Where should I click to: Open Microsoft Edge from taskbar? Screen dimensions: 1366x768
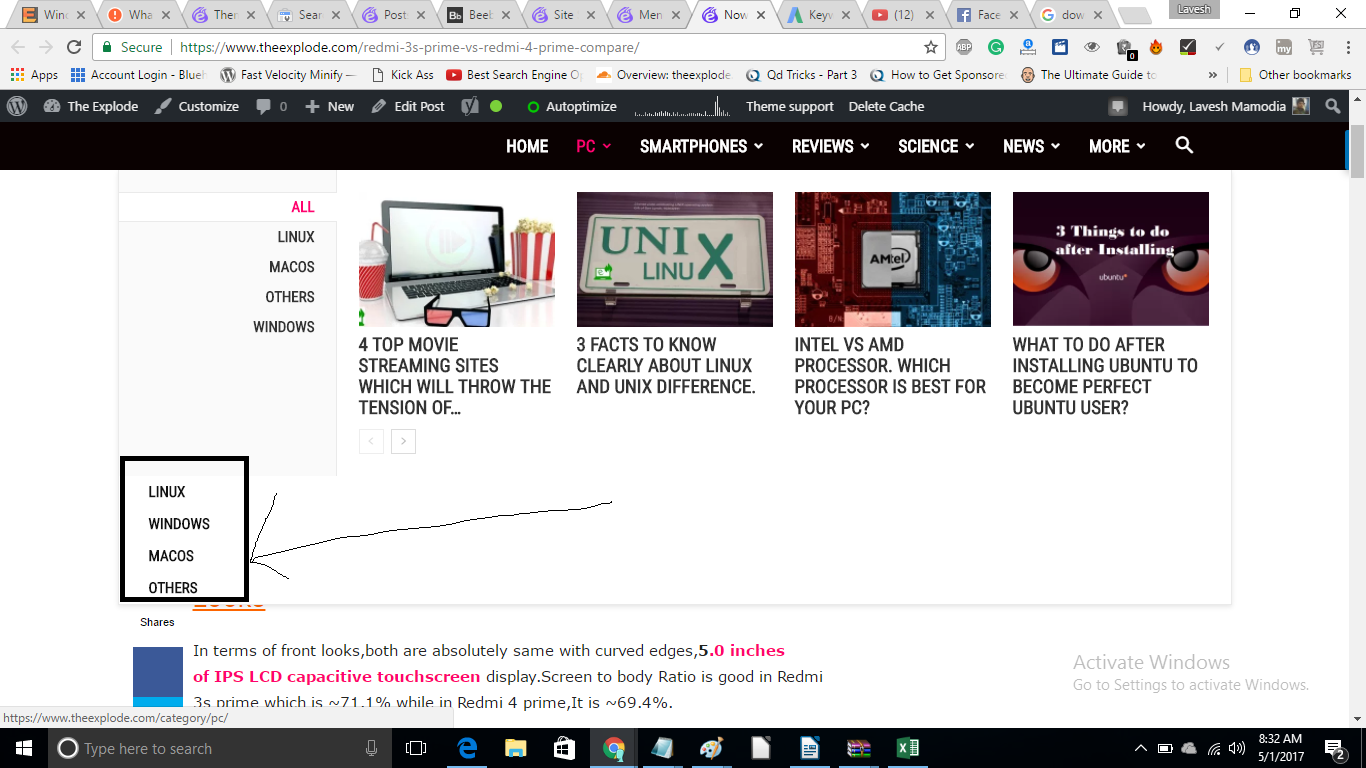(x=467, y=748)
